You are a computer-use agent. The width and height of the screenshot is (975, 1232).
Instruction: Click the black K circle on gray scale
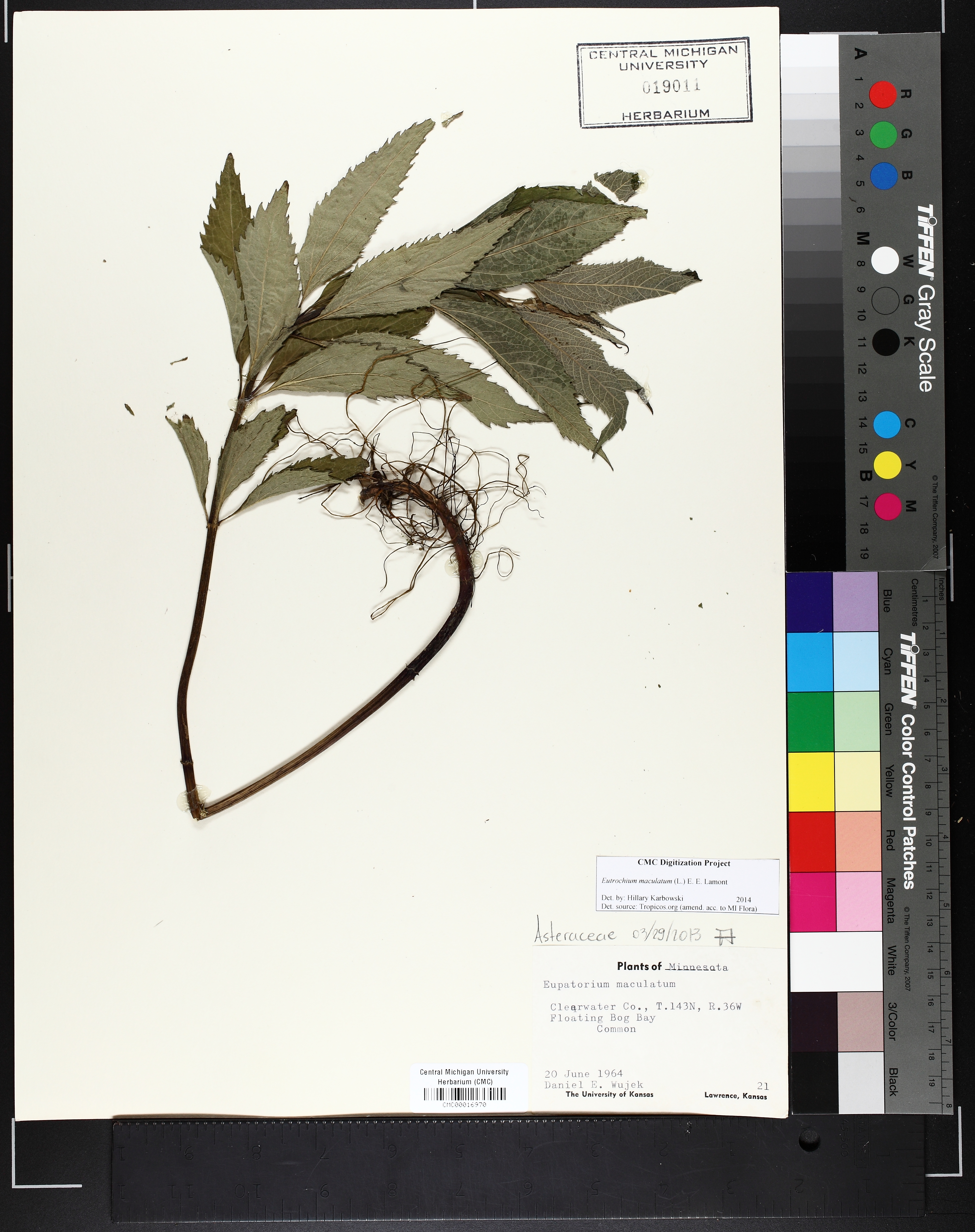click(886, 343)
